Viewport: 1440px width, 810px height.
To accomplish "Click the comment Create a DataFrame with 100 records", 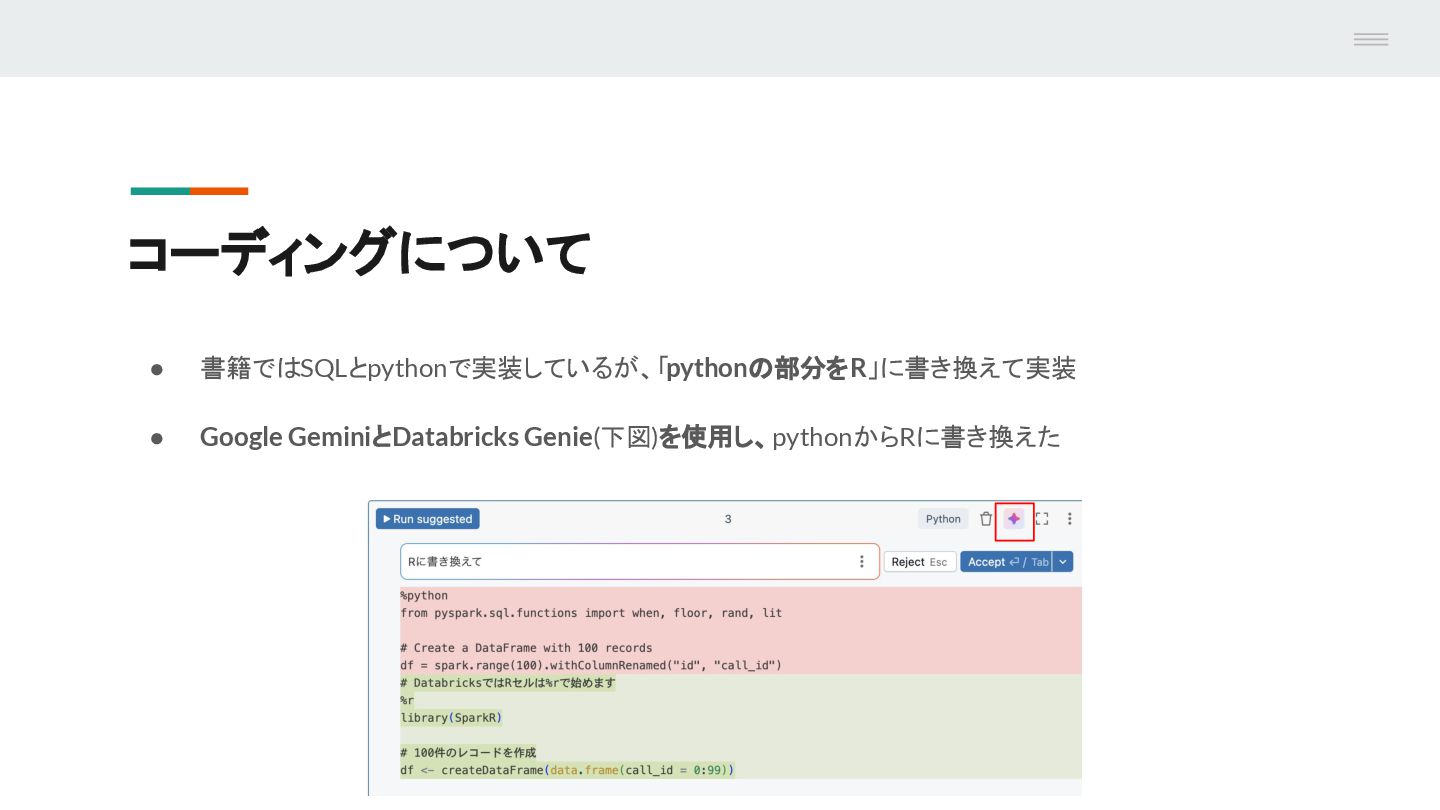I will pos(526,648).
